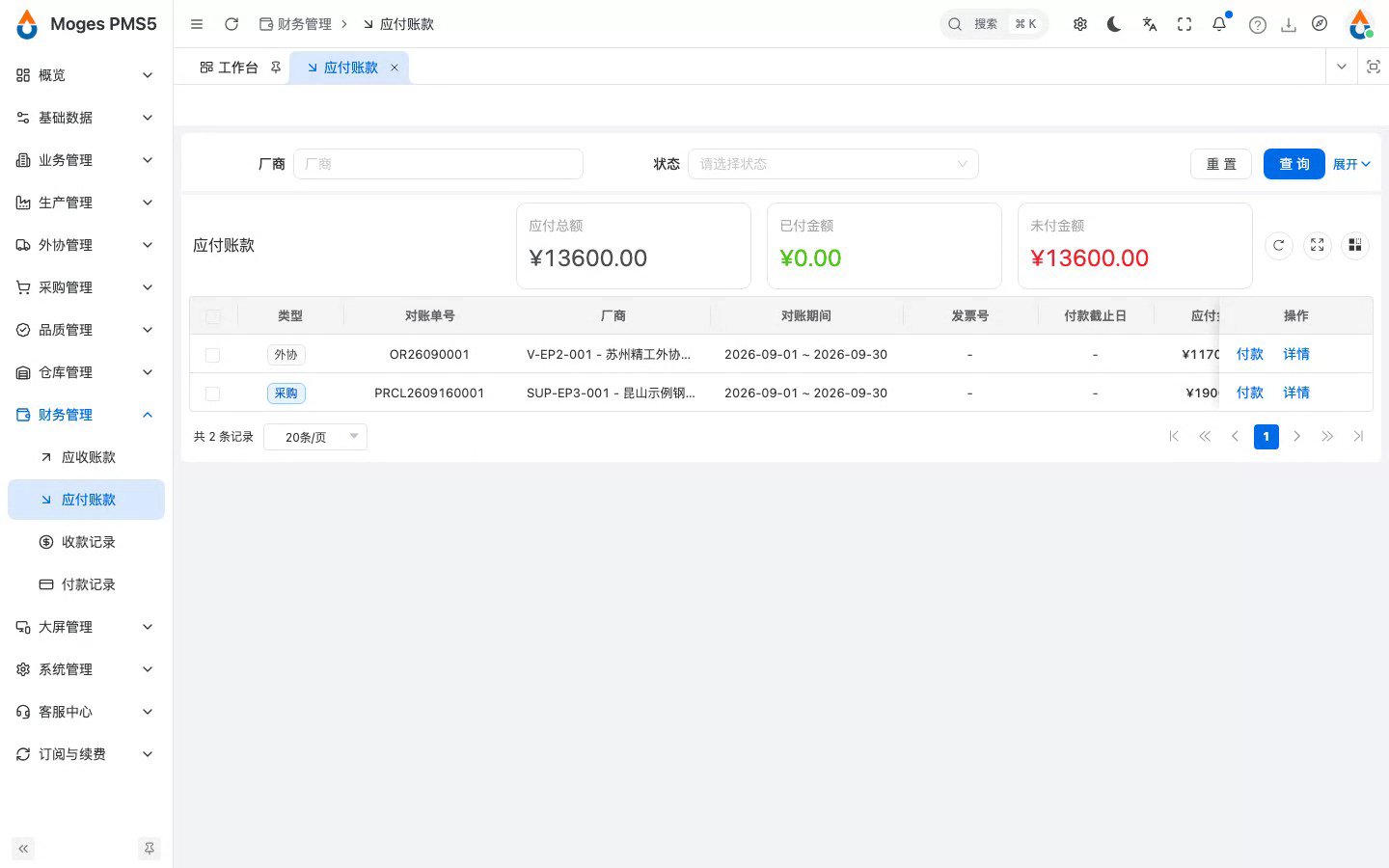Check the row OR26090001 checkbox

213,355
